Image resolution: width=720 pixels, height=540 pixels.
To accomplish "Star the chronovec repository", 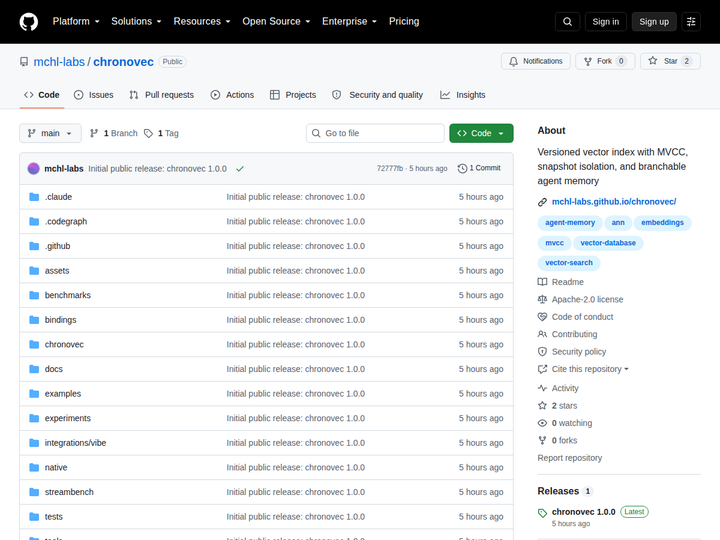I will coord(670,61).
